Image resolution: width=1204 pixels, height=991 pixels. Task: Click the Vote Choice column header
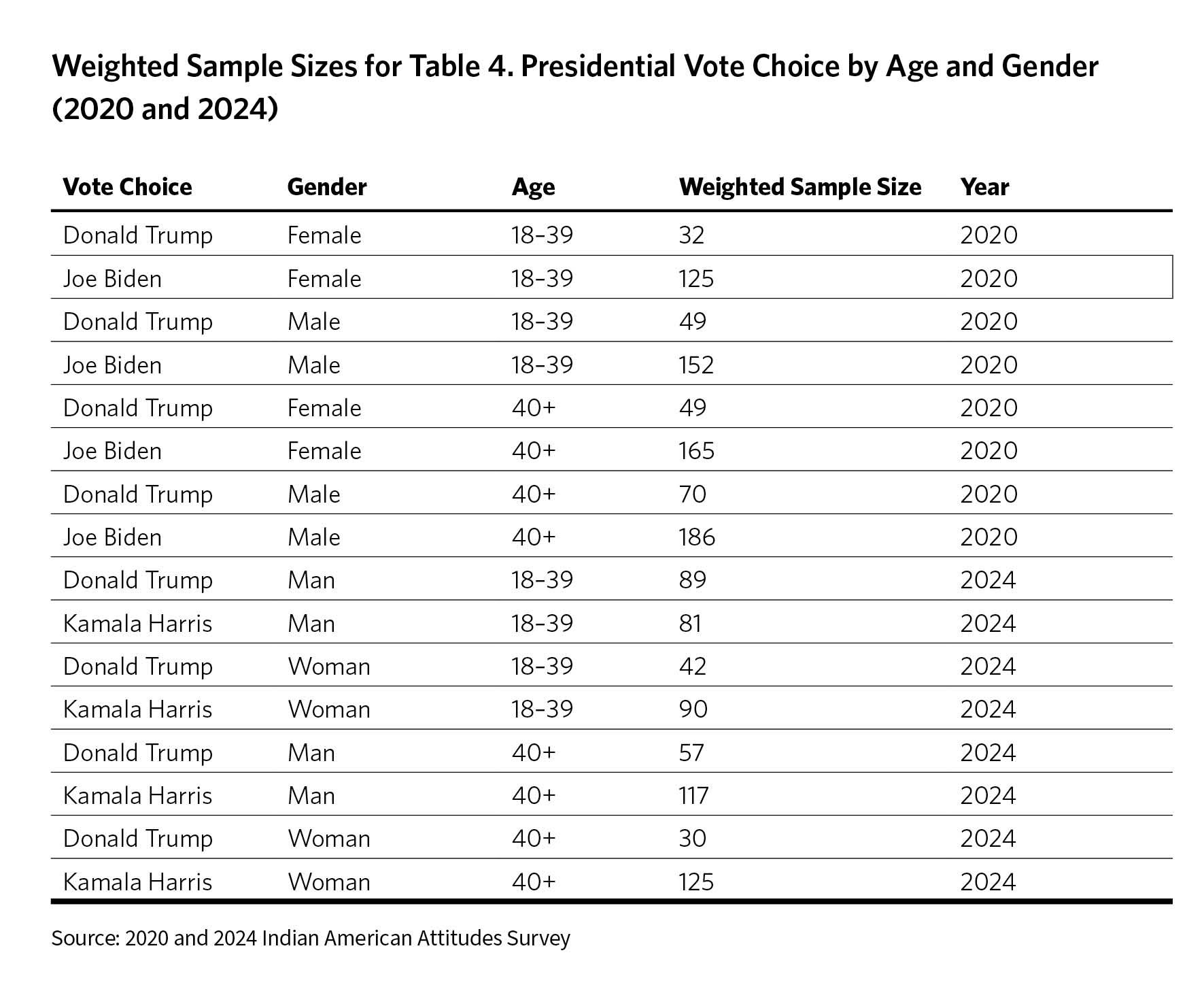click(127, 187)
